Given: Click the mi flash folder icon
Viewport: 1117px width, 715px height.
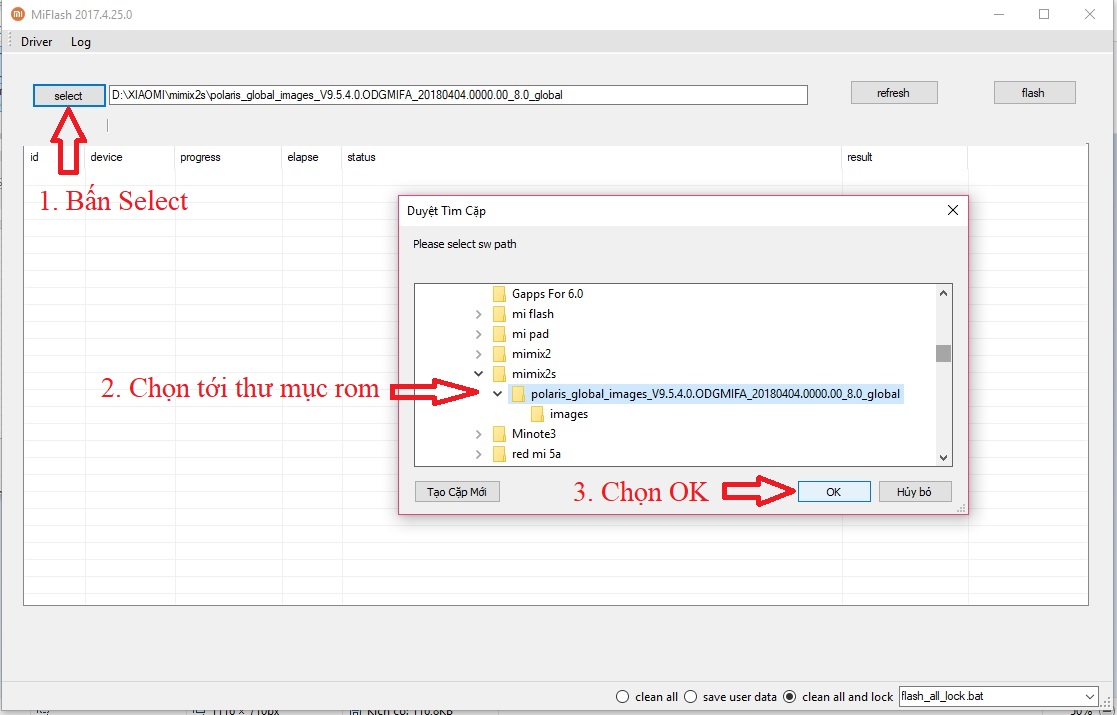Looking at the screenshot, I should pyautogui.click(x=499, y=314).
